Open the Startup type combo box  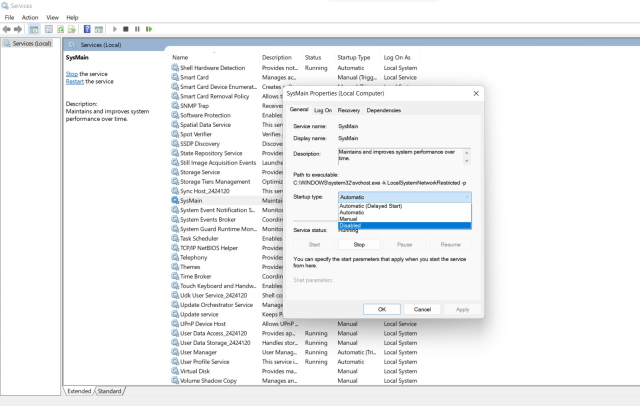(x=404, y=197)
